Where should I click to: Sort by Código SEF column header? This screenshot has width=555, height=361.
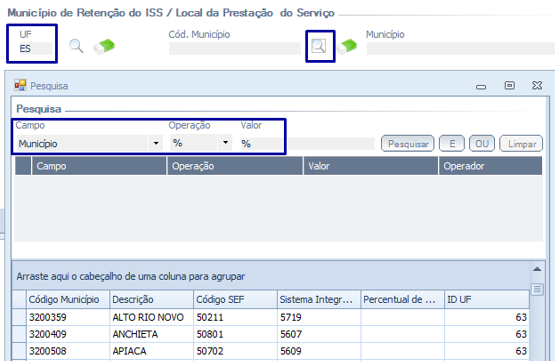(x=235, y=299)
